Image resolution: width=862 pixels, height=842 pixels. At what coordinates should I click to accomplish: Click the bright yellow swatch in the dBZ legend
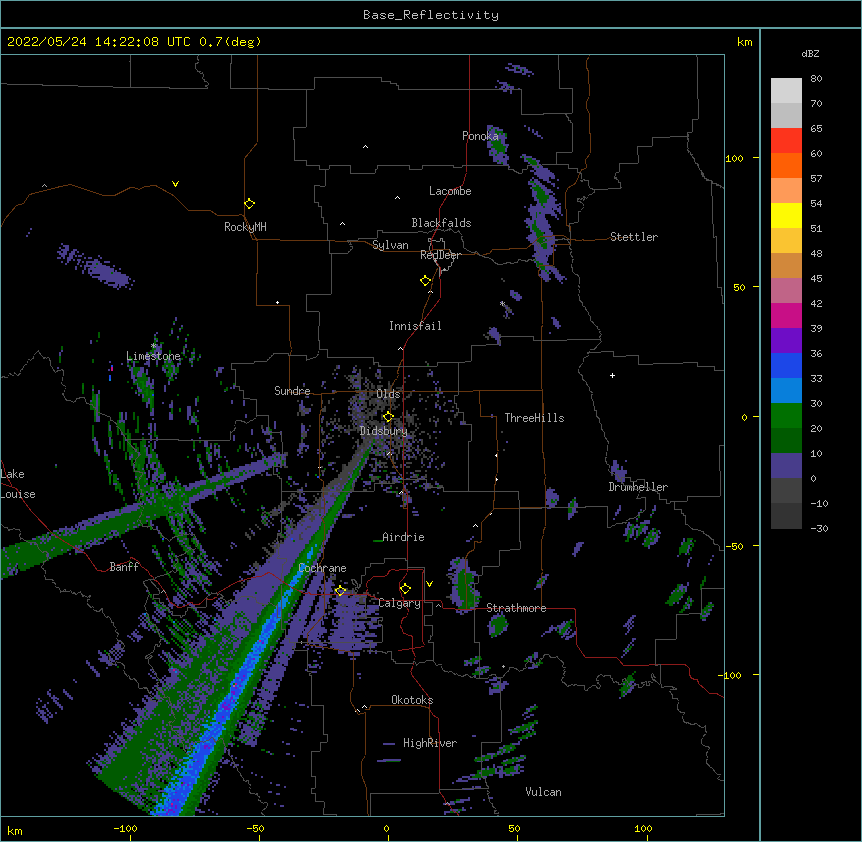coord(786,215)
